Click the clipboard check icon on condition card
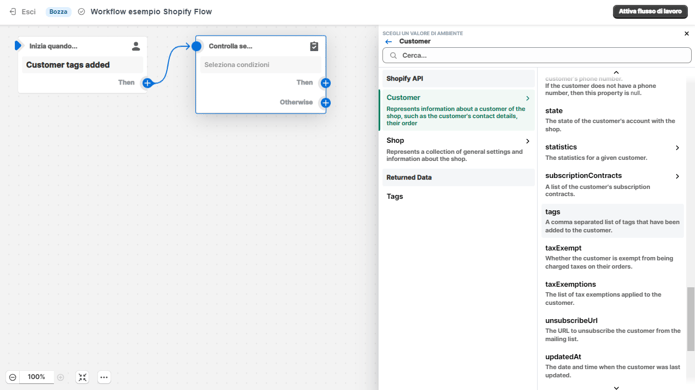The height and width of the screenshot is (390, 695). [x=314, y=46]
